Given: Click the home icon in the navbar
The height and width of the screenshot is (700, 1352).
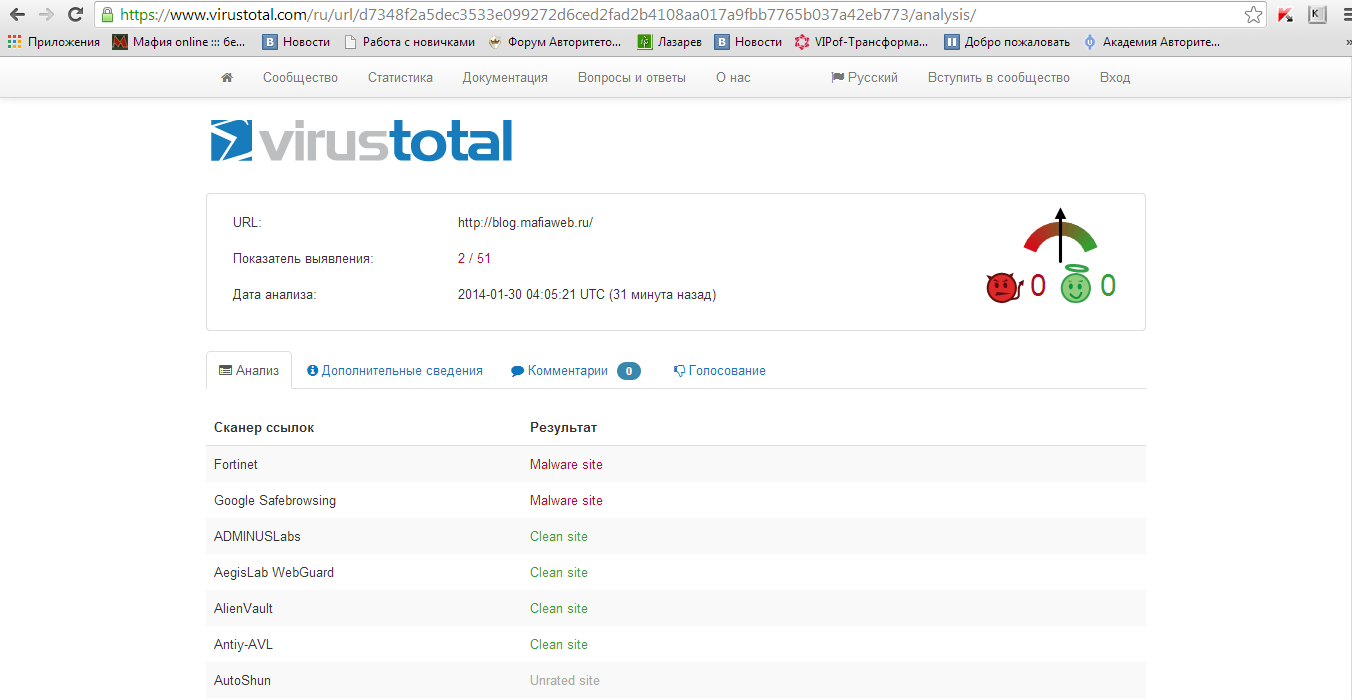Looking at the screenshot, I should pos(227,78).
